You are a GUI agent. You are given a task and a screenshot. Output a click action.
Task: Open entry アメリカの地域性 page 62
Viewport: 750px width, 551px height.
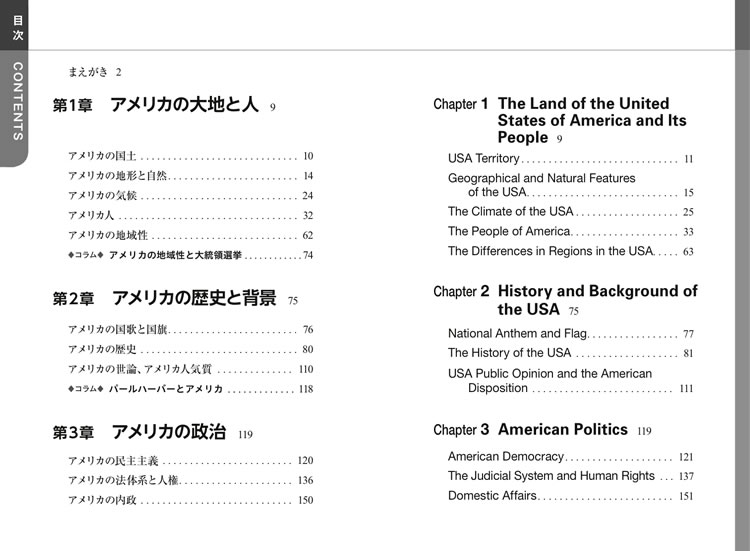(x=190, y=235)
